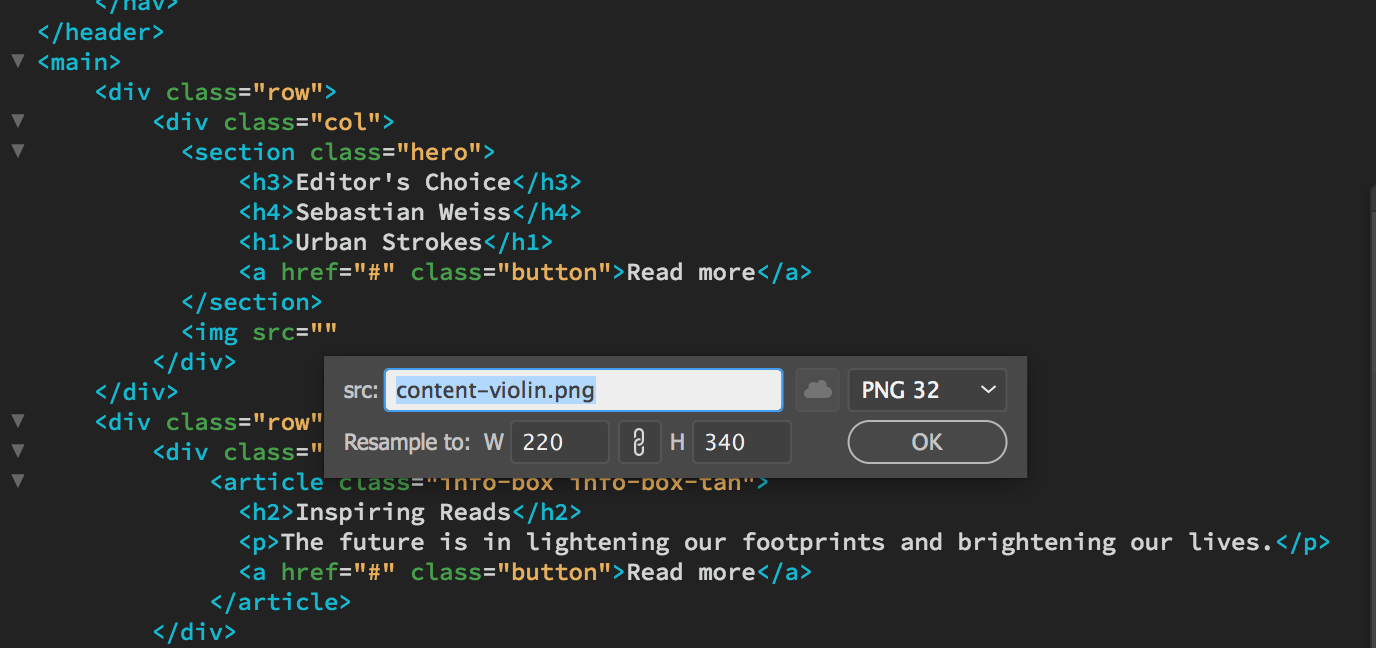Collapse the second row div element

click(x=16, y=421)
